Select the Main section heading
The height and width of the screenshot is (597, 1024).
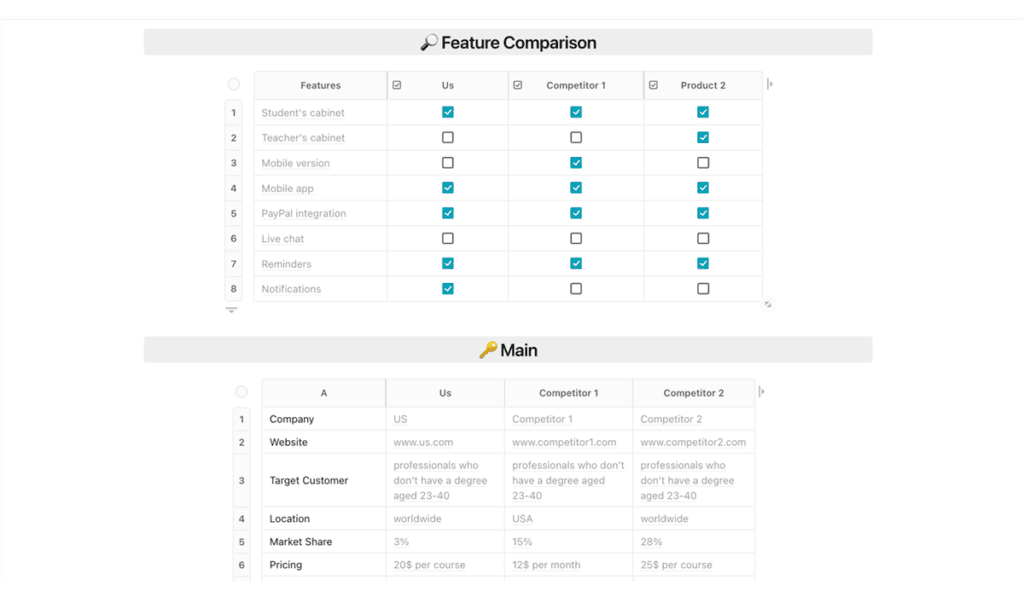(x=508, y=350)
